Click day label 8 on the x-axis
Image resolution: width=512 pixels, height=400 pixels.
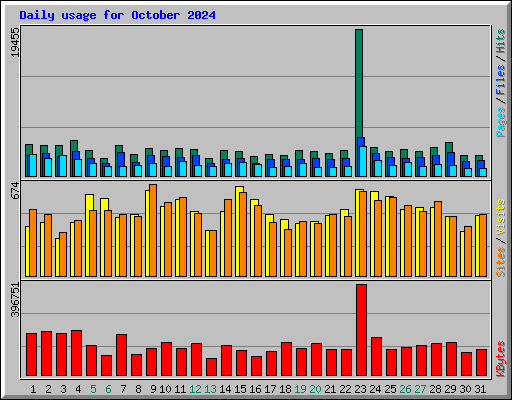[138, 389]
